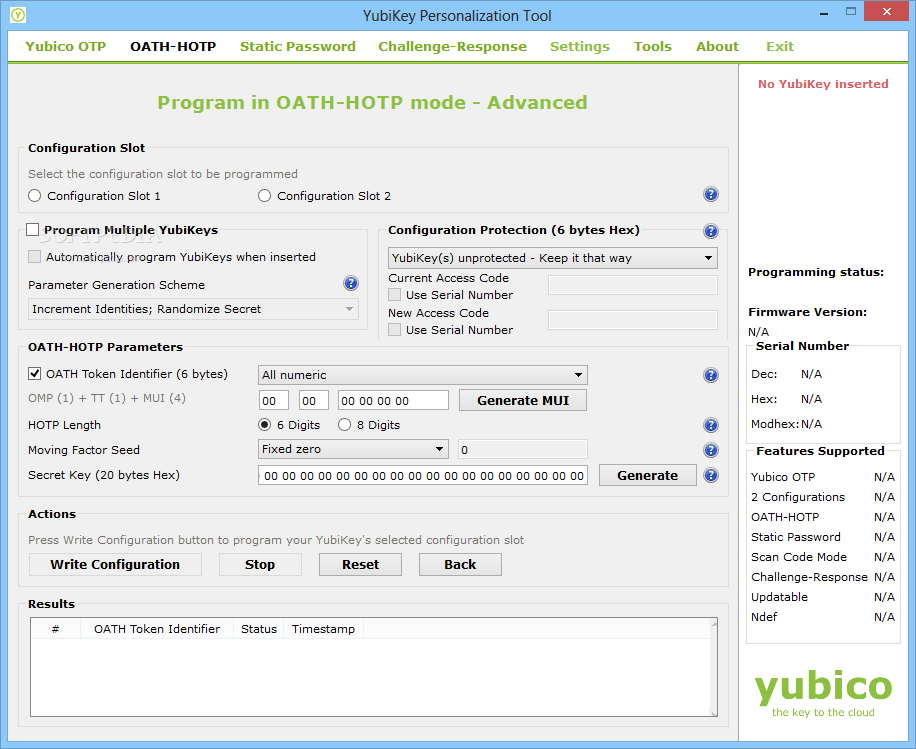The height and width of the screenshot is (749, 916).
Task: Click the Generate MUI button
Action: click(523, 400)
